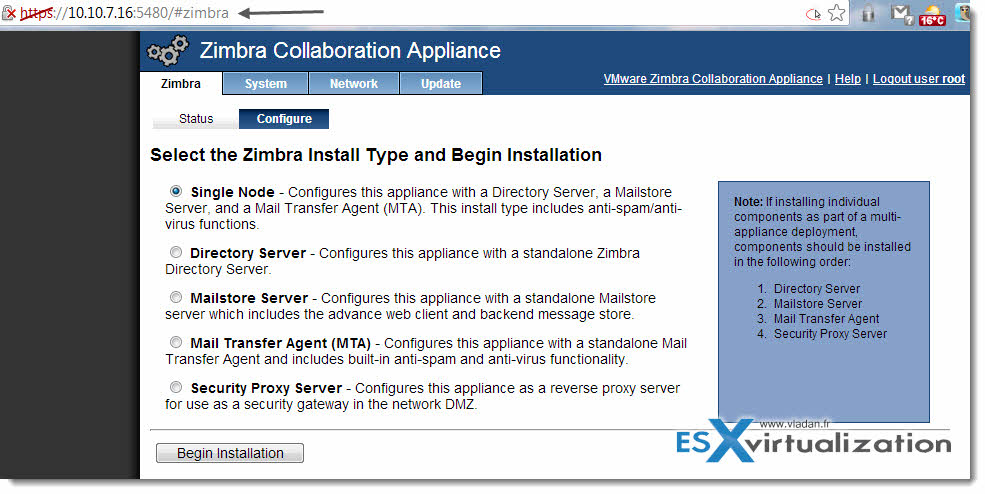Viewport: 985px width, 494px height.
Task: Choose Security Proxy Server radio button
Action: 176,387
